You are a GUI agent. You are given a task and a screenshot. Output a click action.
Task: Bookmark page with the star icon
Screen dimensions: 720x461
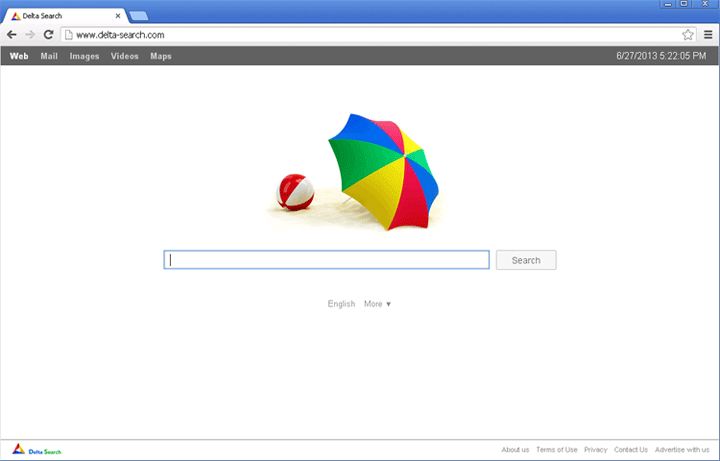[x=688, y=35]
